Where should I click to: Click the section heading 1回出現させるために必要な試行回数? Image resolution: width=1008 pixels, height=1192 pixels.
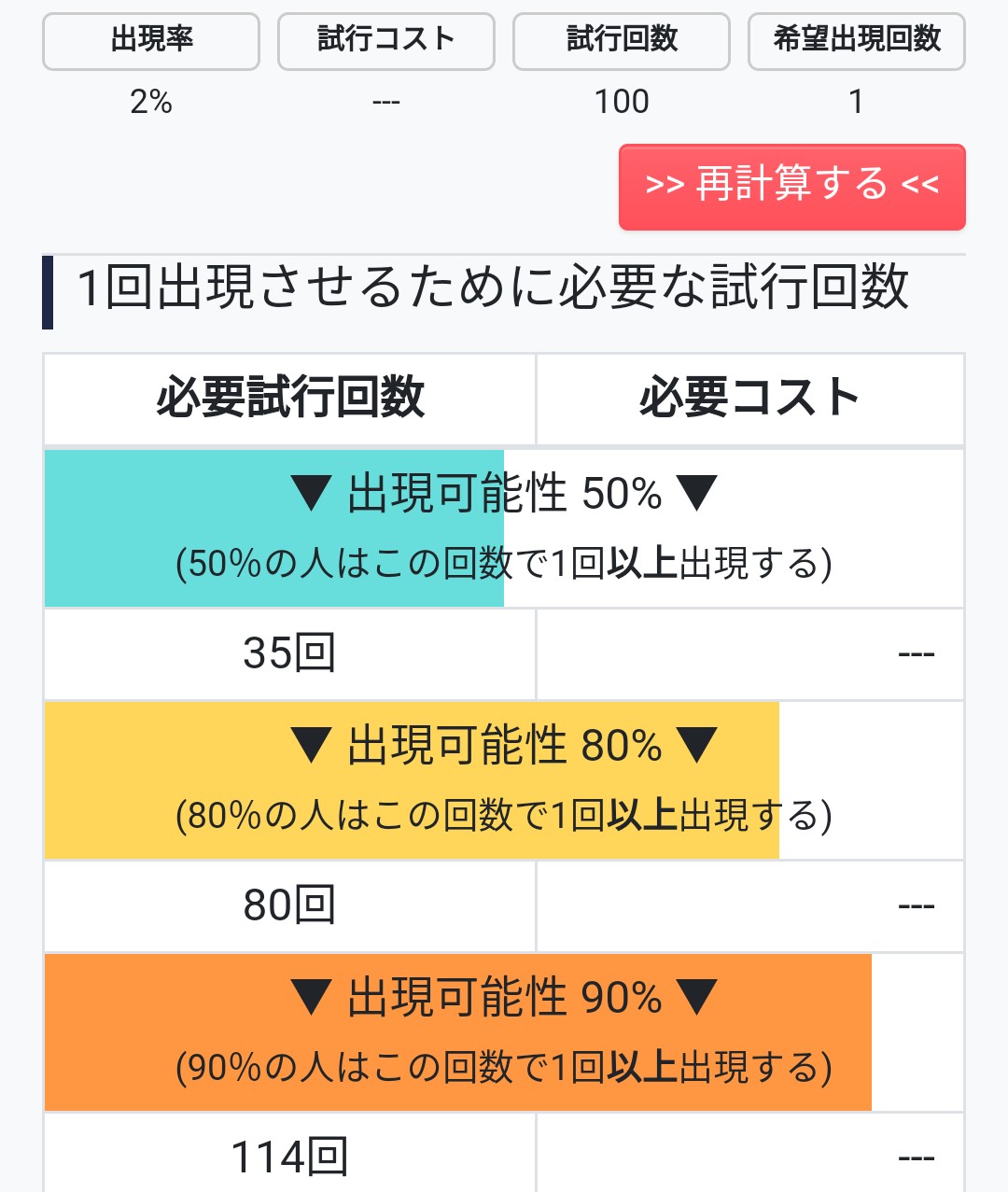click(493, 287)
